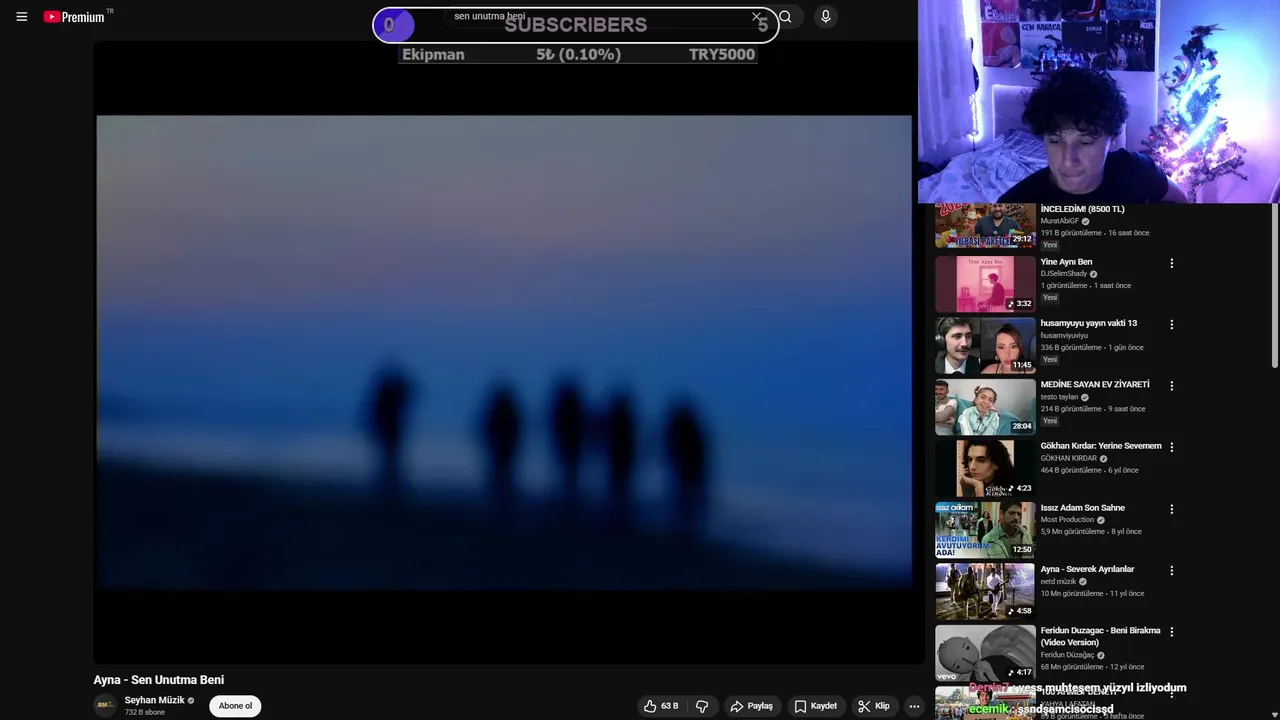Open options for Feridun Duzagac video
1280x720 pixels.
1172,632
